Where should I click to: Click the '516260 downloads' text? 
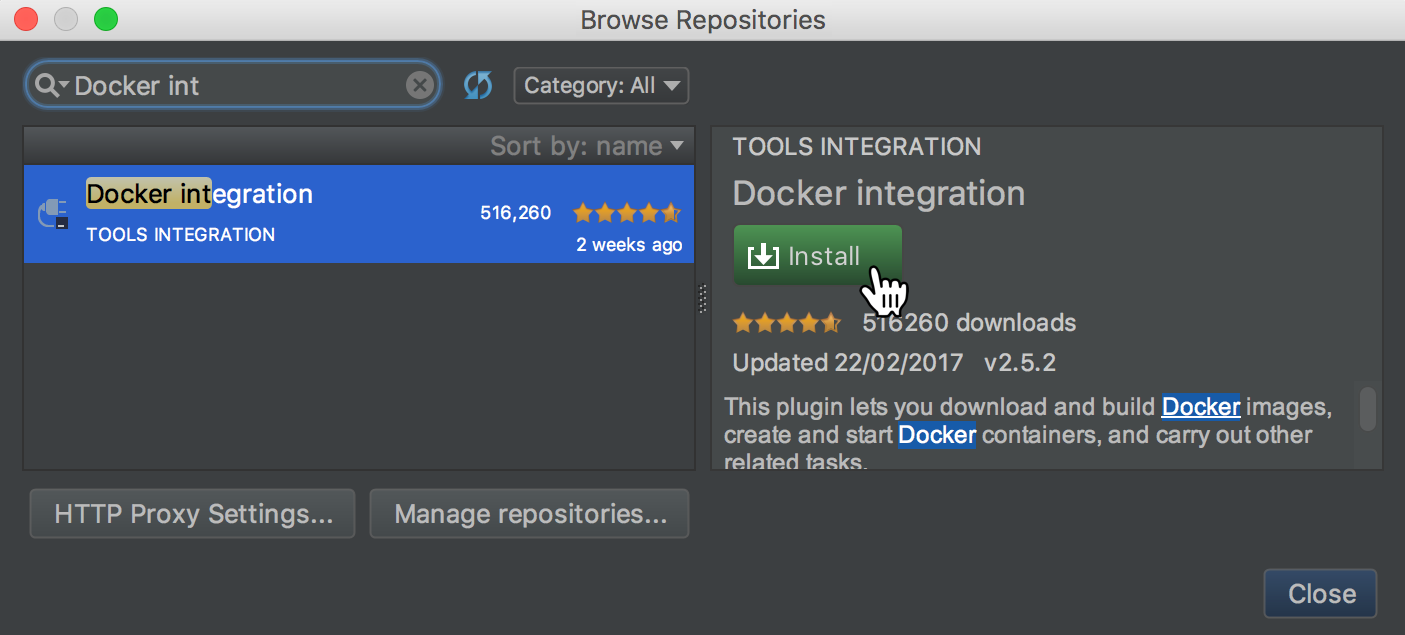click(x=969, y=323)
